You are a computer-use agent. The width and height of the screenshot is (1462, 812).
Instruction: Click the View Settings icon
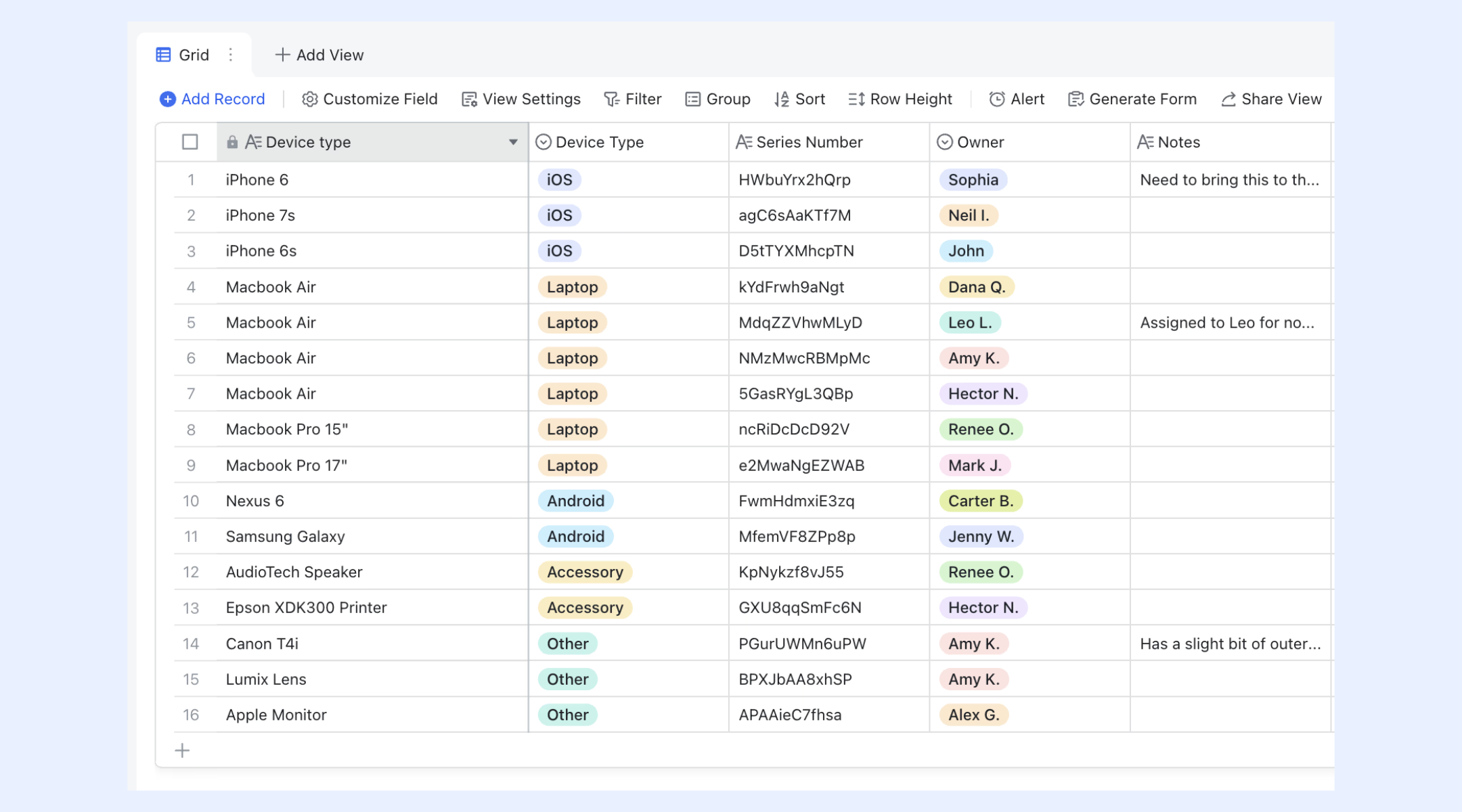point(469,99)
